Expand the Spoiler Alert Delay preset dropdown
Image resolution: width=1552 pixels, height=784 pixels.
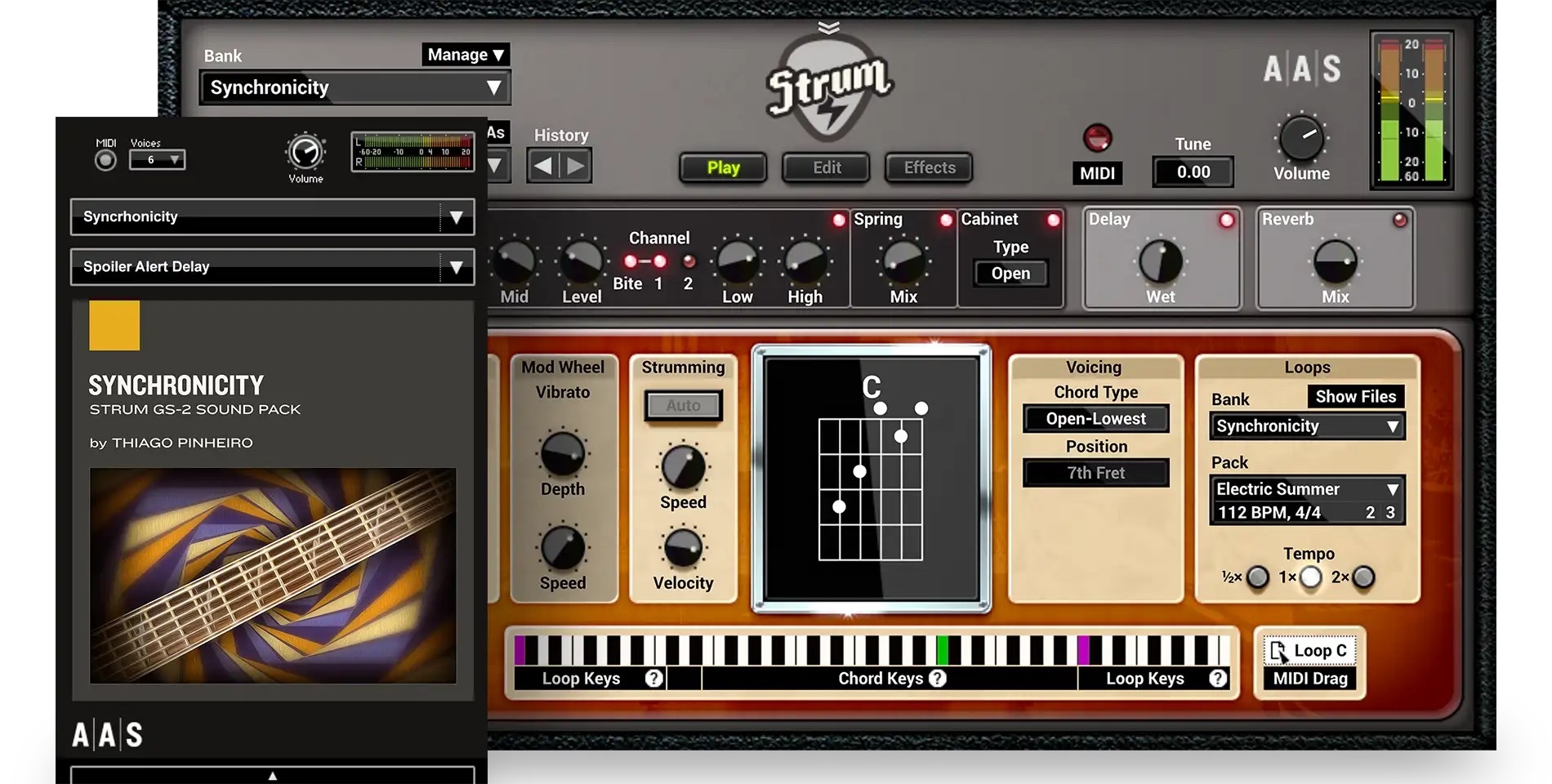tap(272, 267)
